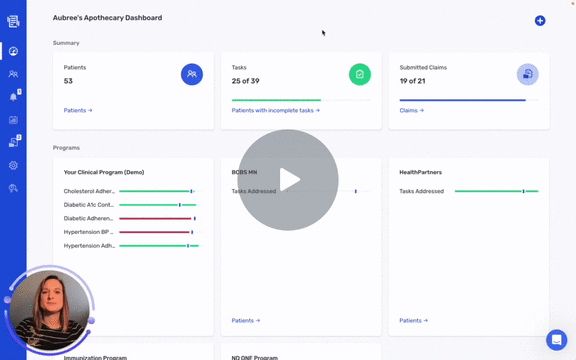576x360 pixels.
Task: Click the Tasks progress bar
Action: pos(301,100)
